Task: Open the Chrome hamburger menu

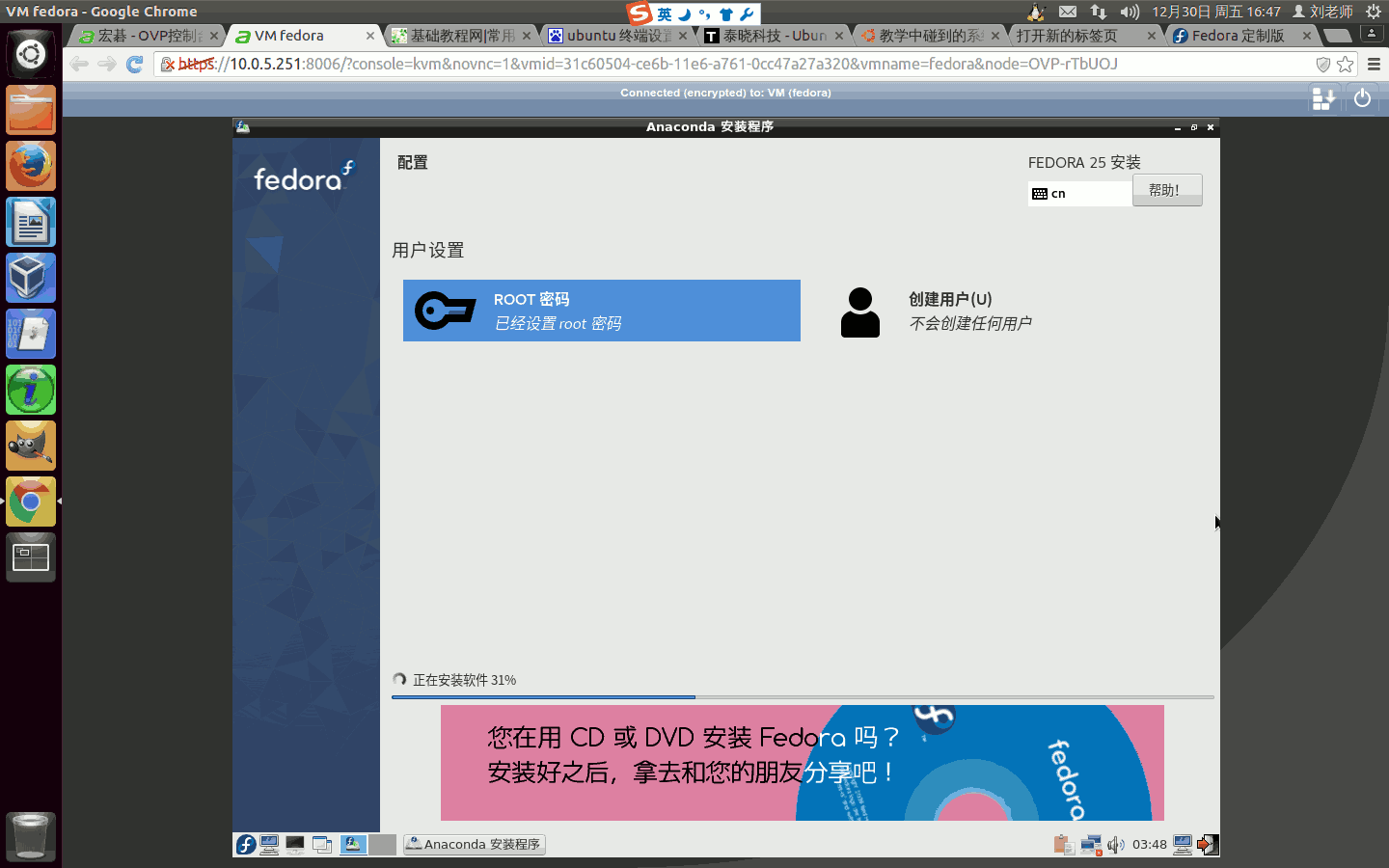Action: pos(1375,65)
